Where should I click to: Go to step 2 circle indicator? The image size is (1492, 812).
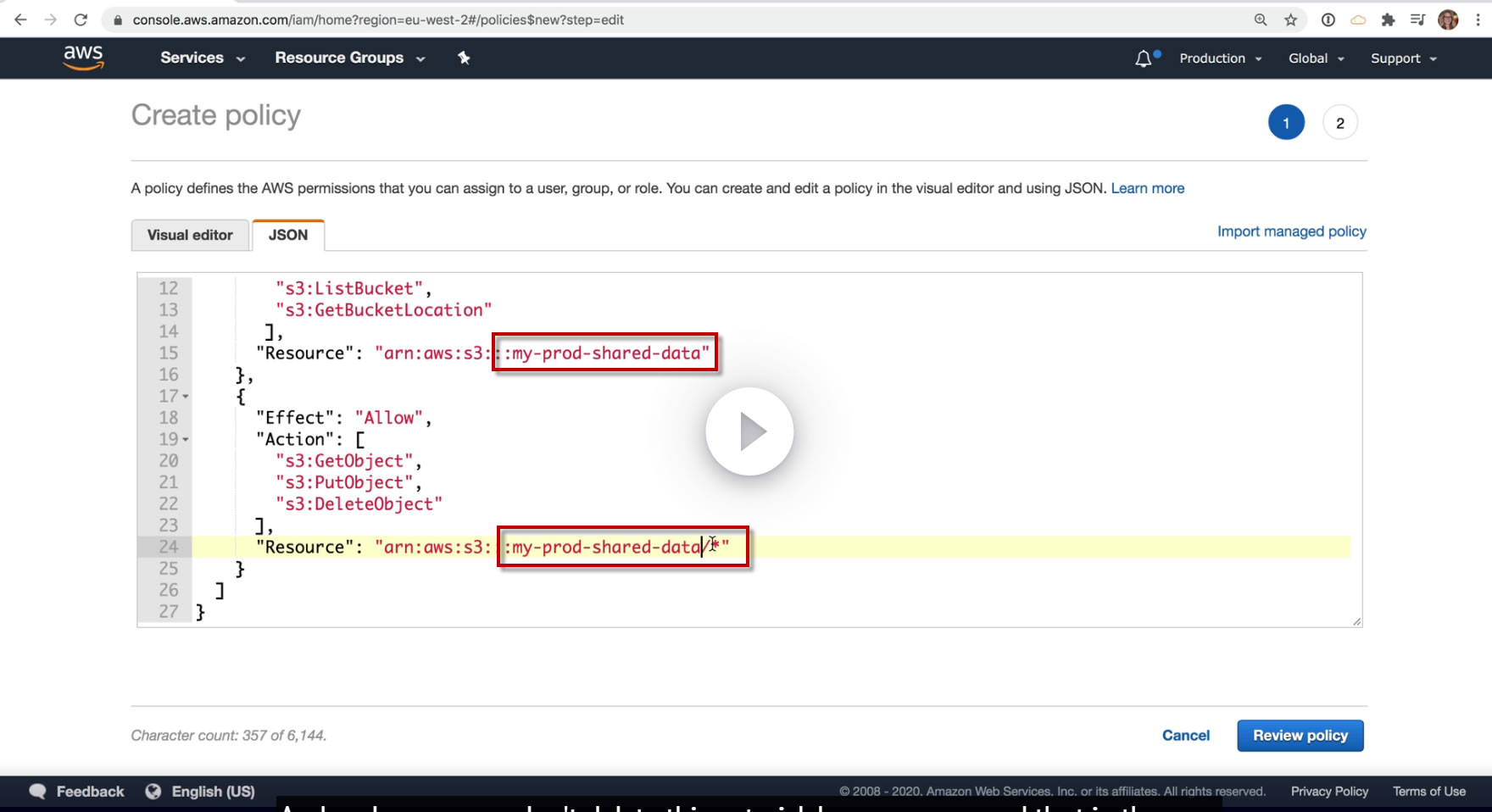click(x=1339, y=123)
